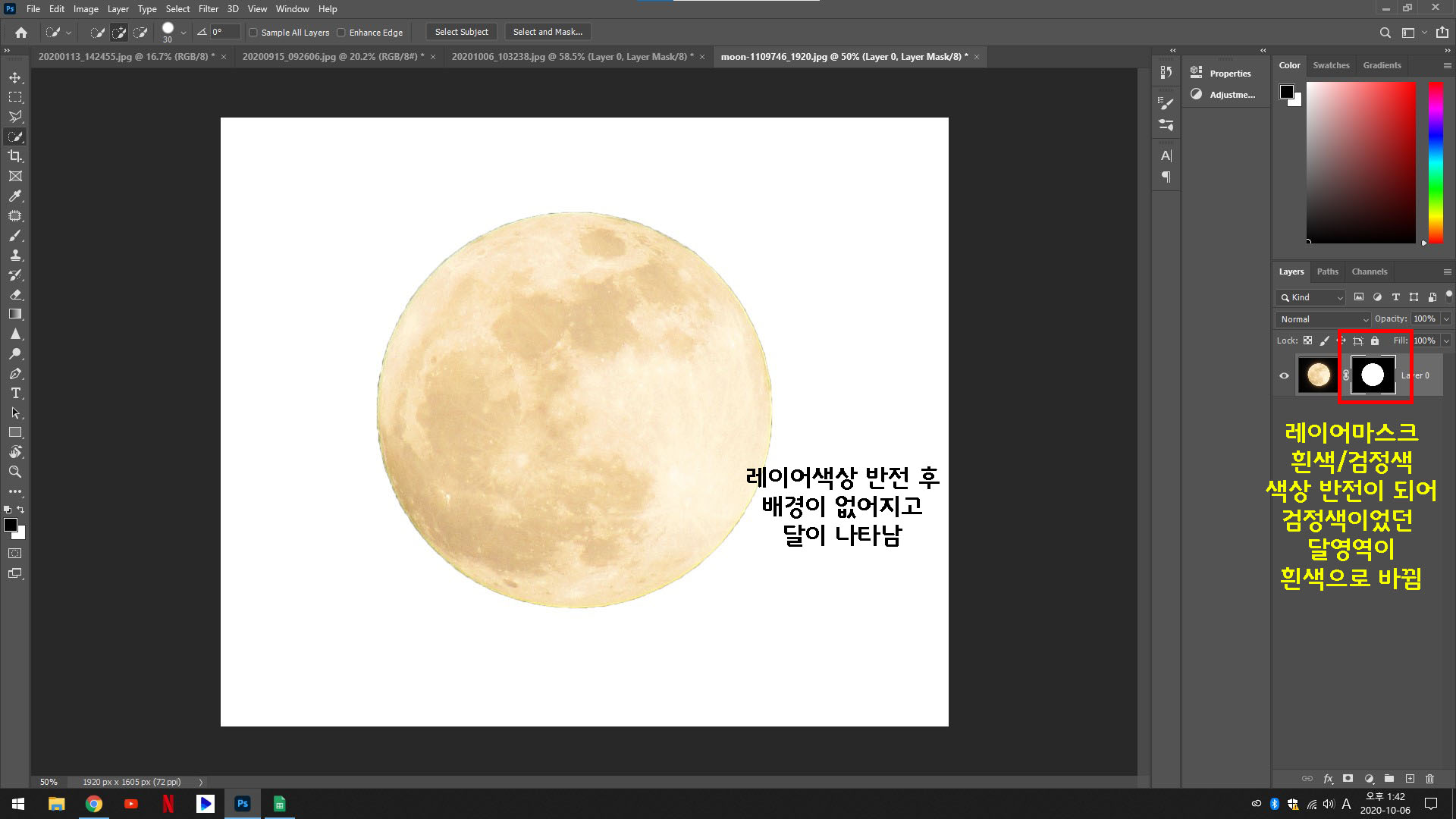The image size is (1456, 819).
Task: Select the Horizontal Type tool
Action: (x=15, y=393)
